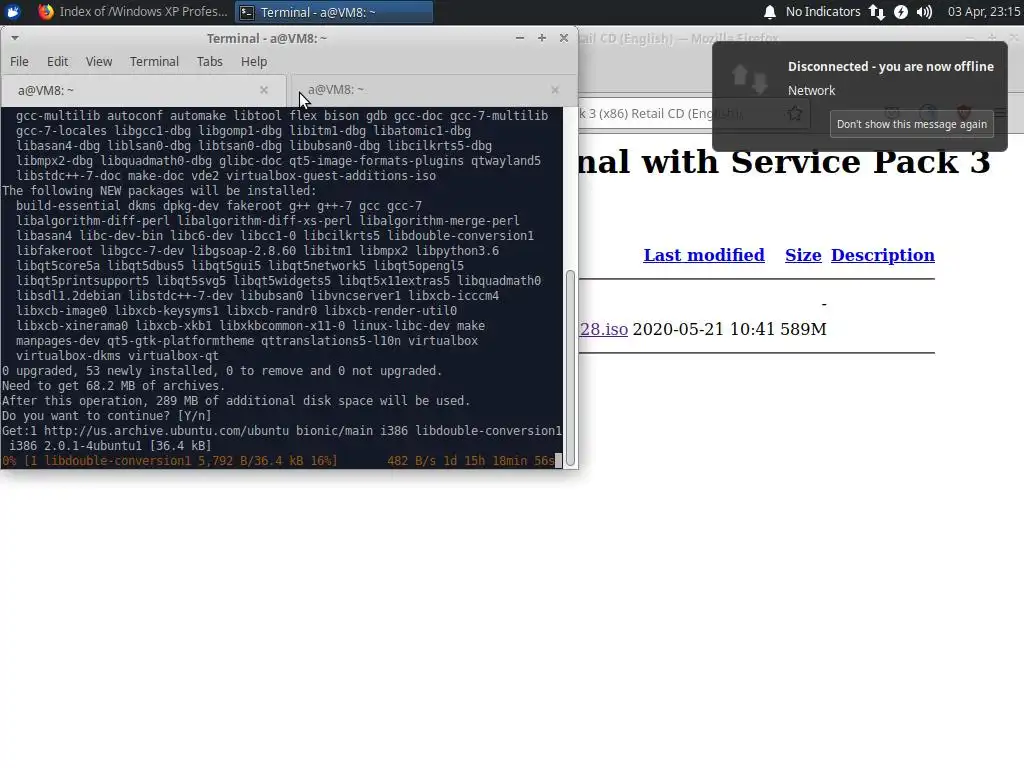Click the '0 upgraded, 53 newly installed' line
1024x768 pixels.
[222, 371]
